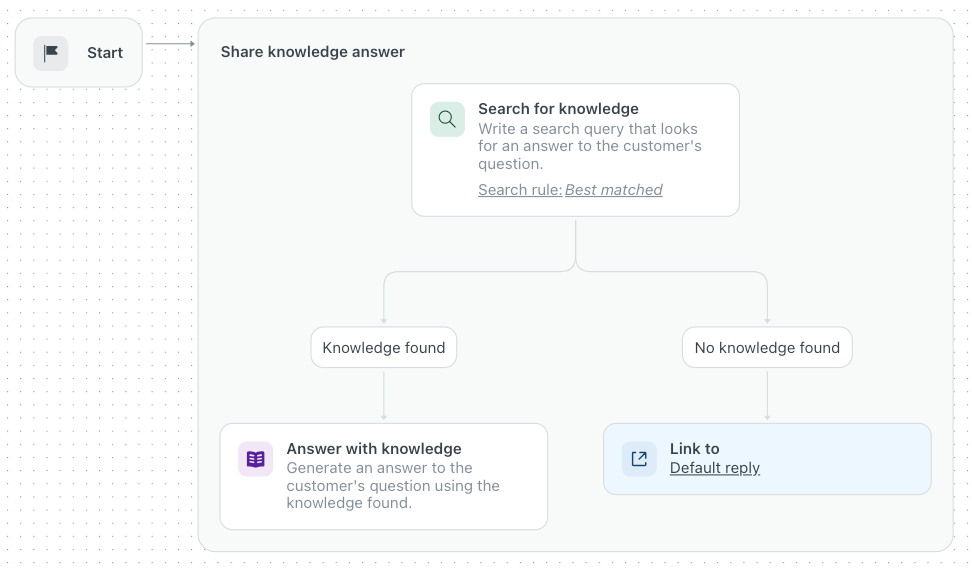Click the search query description text
Image resolution: width=972 pixels, height=572 pixels.
(x=590, y=146)
